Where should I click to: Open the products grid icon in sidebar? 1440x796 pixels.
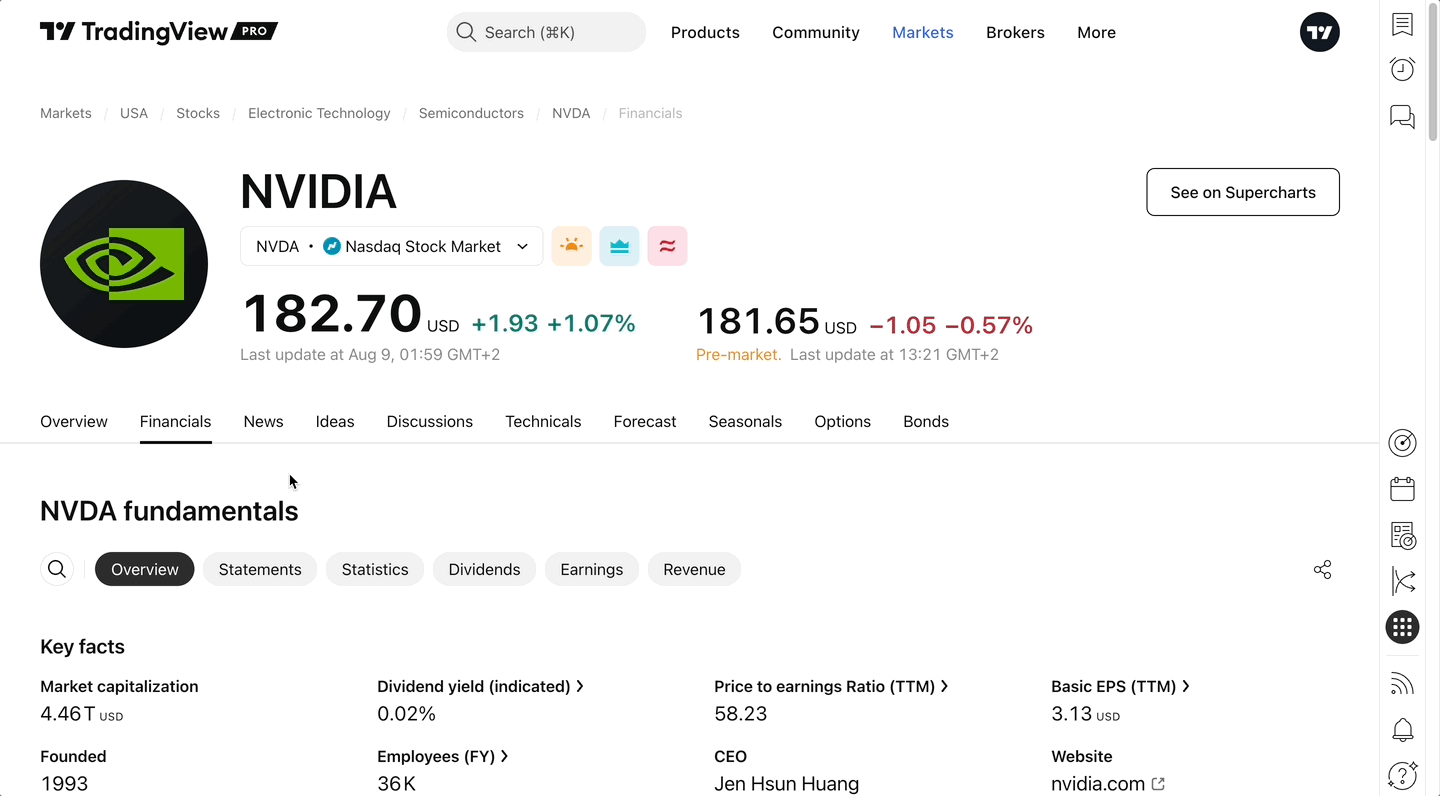(x=1402, y=627)
